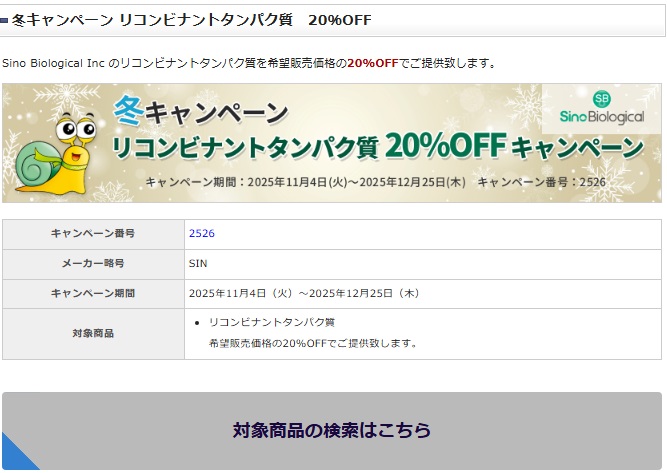The width and height of the screenshot is (667, 473).
Task: Click the キャンペーン期間 table header cell
Action: coord(93,294)
